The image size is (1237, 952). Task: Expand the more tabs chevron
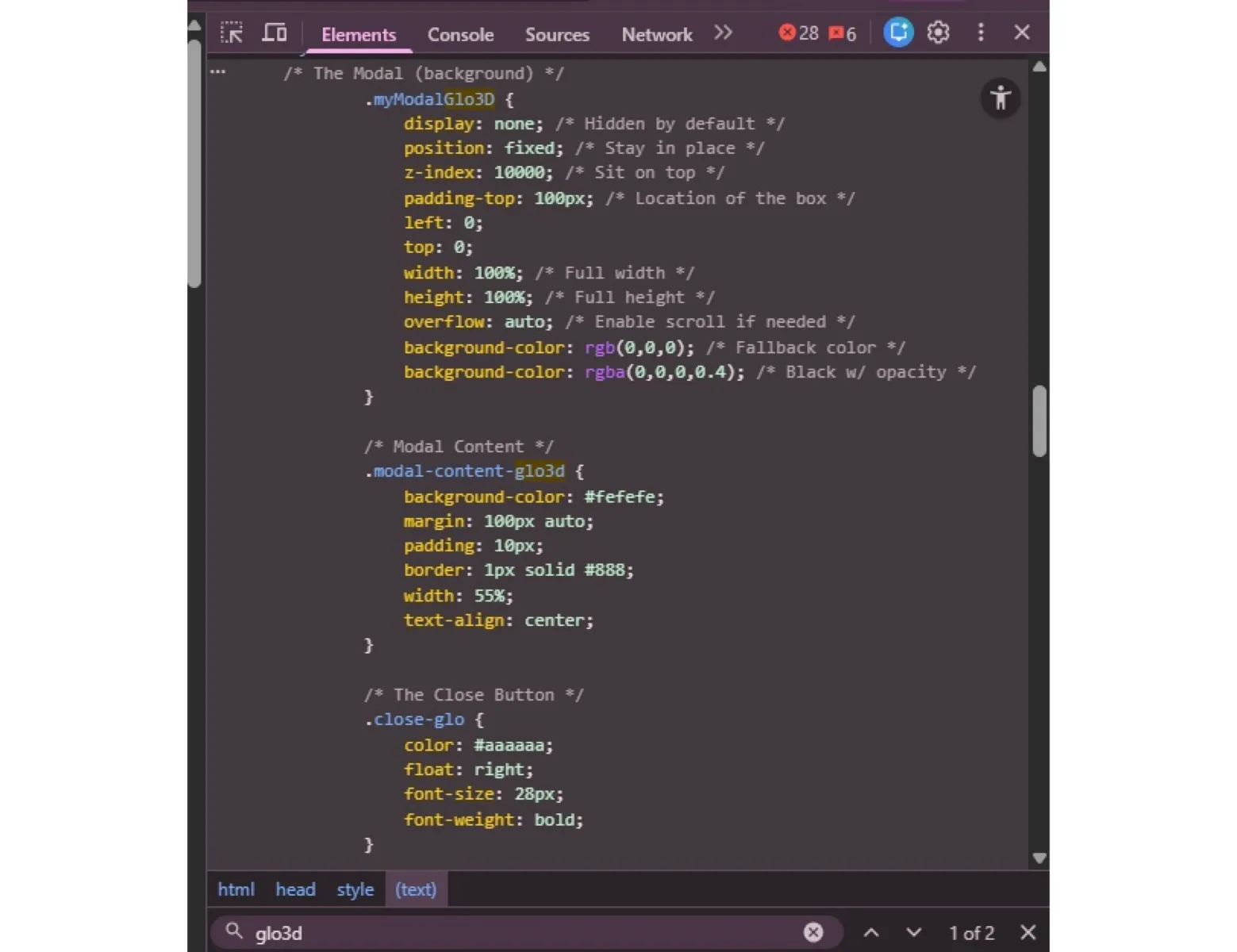(722, 33)
